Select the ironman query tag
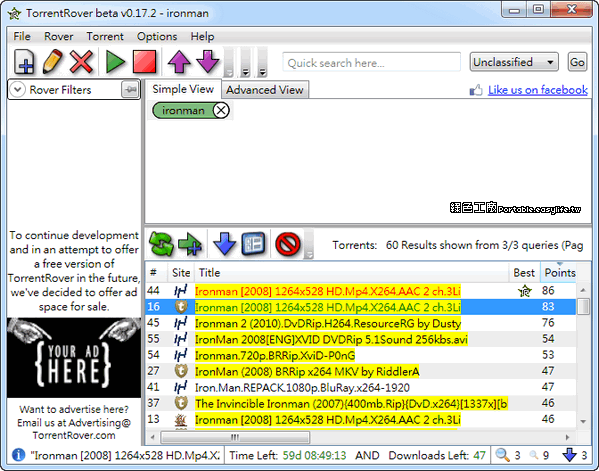Screen dimensions: 599x471 183,110
